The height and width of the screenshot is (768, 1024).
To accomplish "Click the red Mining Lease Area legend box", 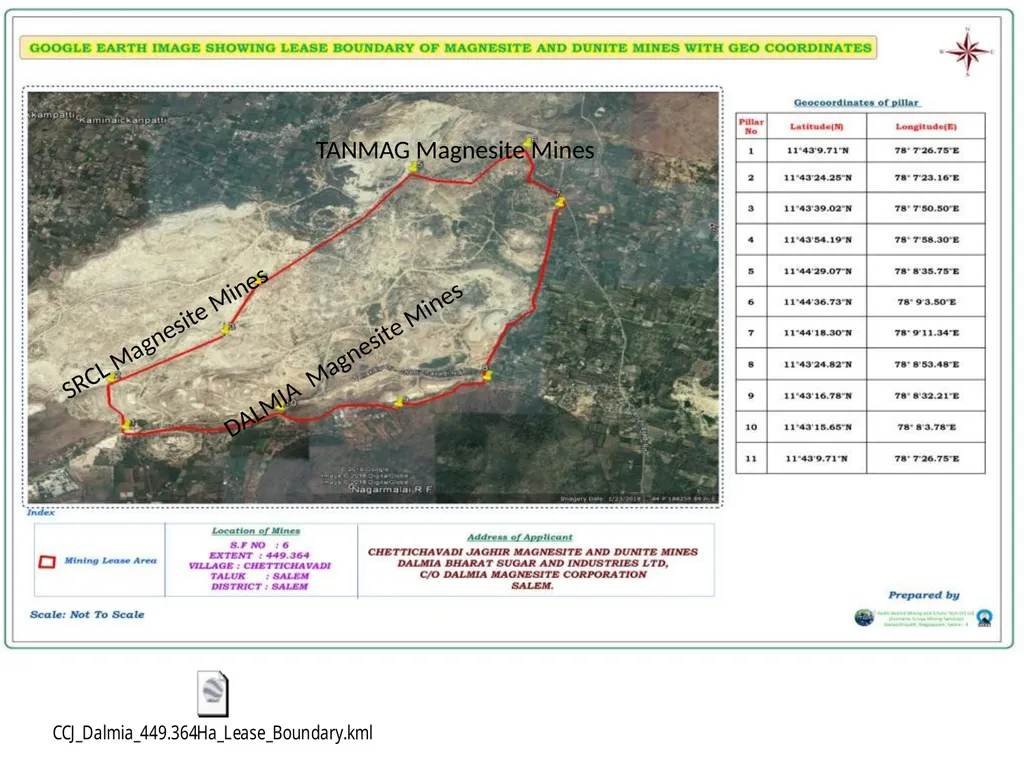I will [47, 562].
